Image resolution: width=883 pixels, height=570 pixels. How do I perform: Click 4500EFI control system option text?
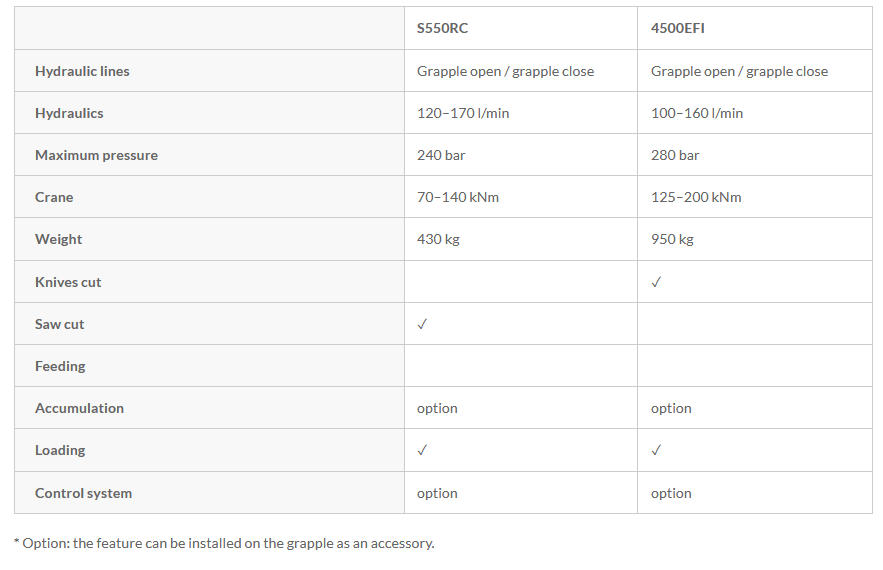671,493
